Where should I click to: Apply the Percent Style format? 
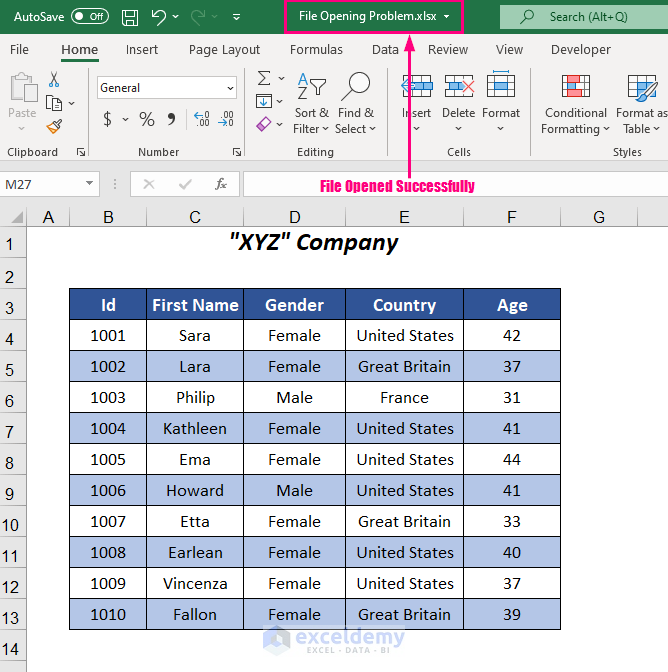point(147,119)
